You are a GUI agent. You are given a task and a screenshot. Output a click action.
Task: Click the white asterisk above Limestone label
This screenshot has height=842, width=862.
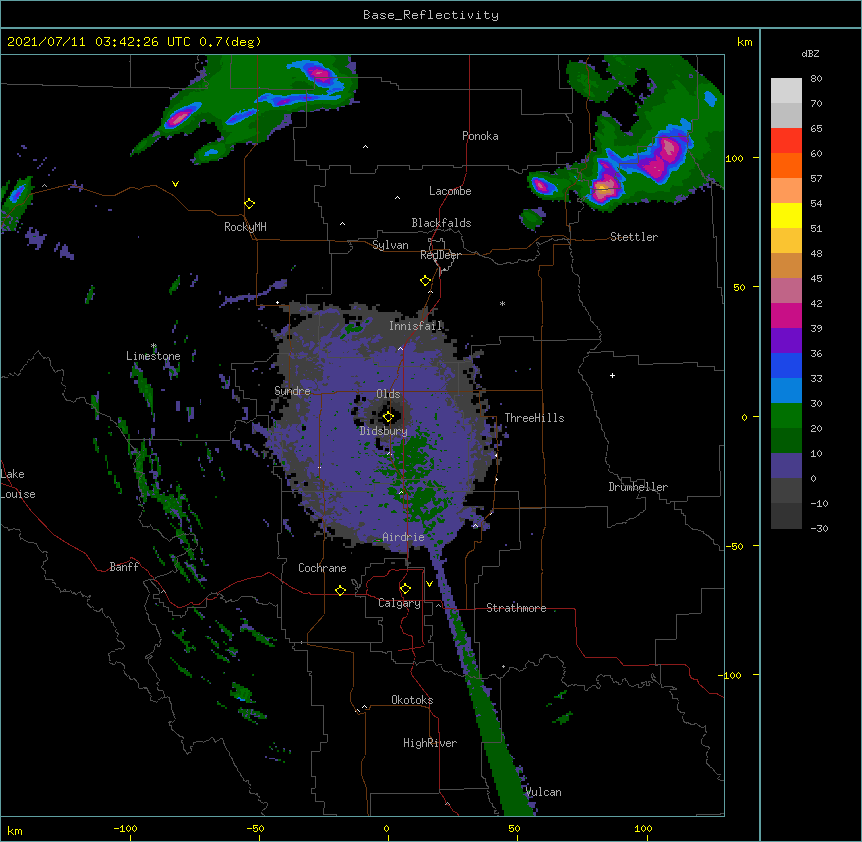click(154, 346)
